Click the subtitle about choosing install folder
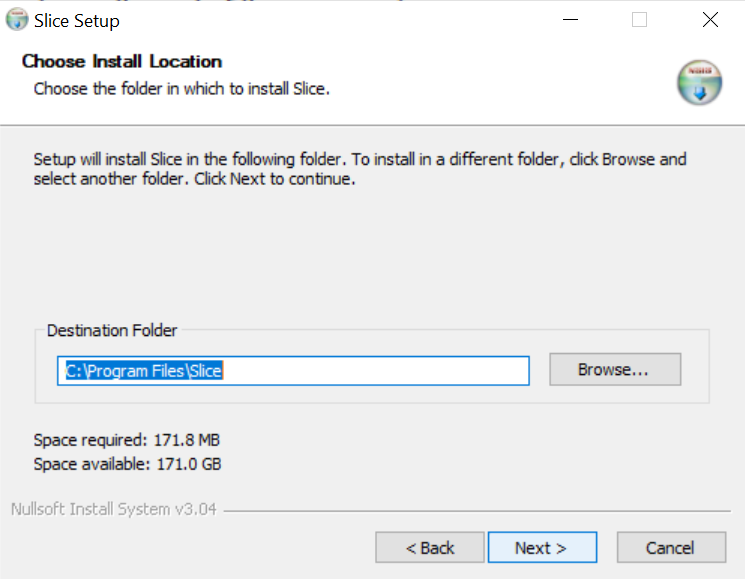Screen dimensions: 745x579 point(182,89)
